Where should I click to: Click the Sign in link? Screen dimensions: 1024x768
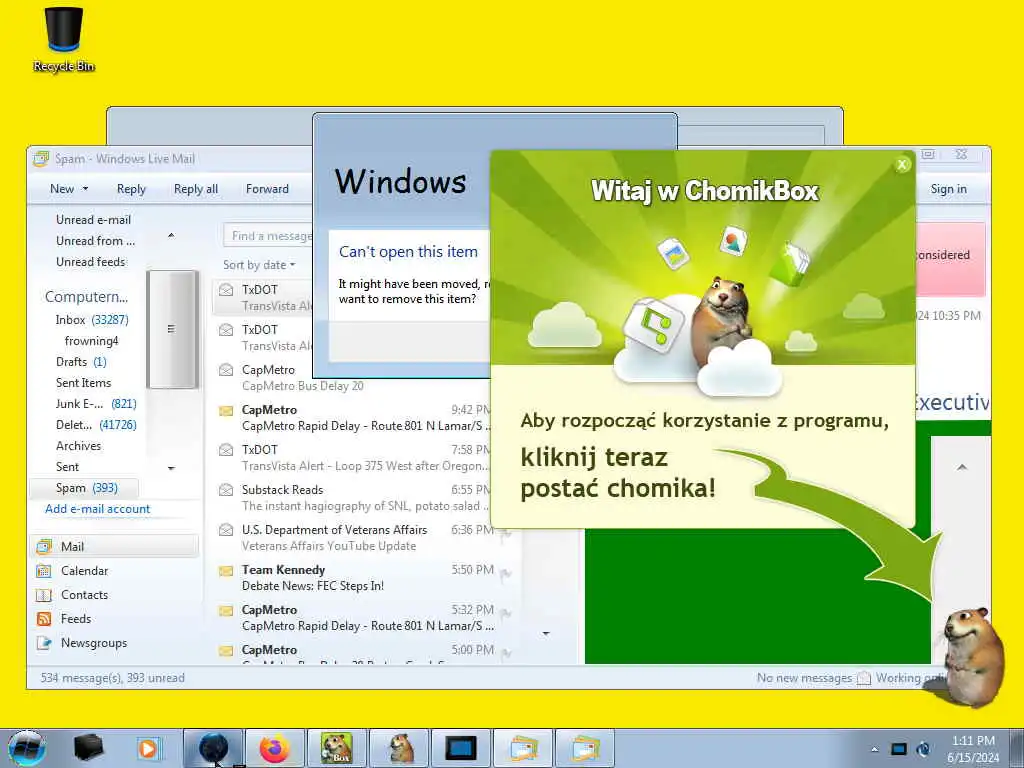(948, 189)
